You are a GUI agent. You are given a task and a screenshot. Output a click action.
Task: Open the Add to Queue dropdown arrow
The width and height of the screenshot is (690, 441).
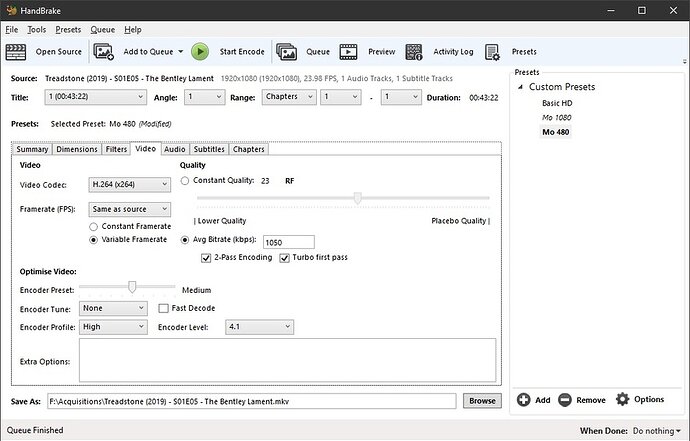coord(180,52)
